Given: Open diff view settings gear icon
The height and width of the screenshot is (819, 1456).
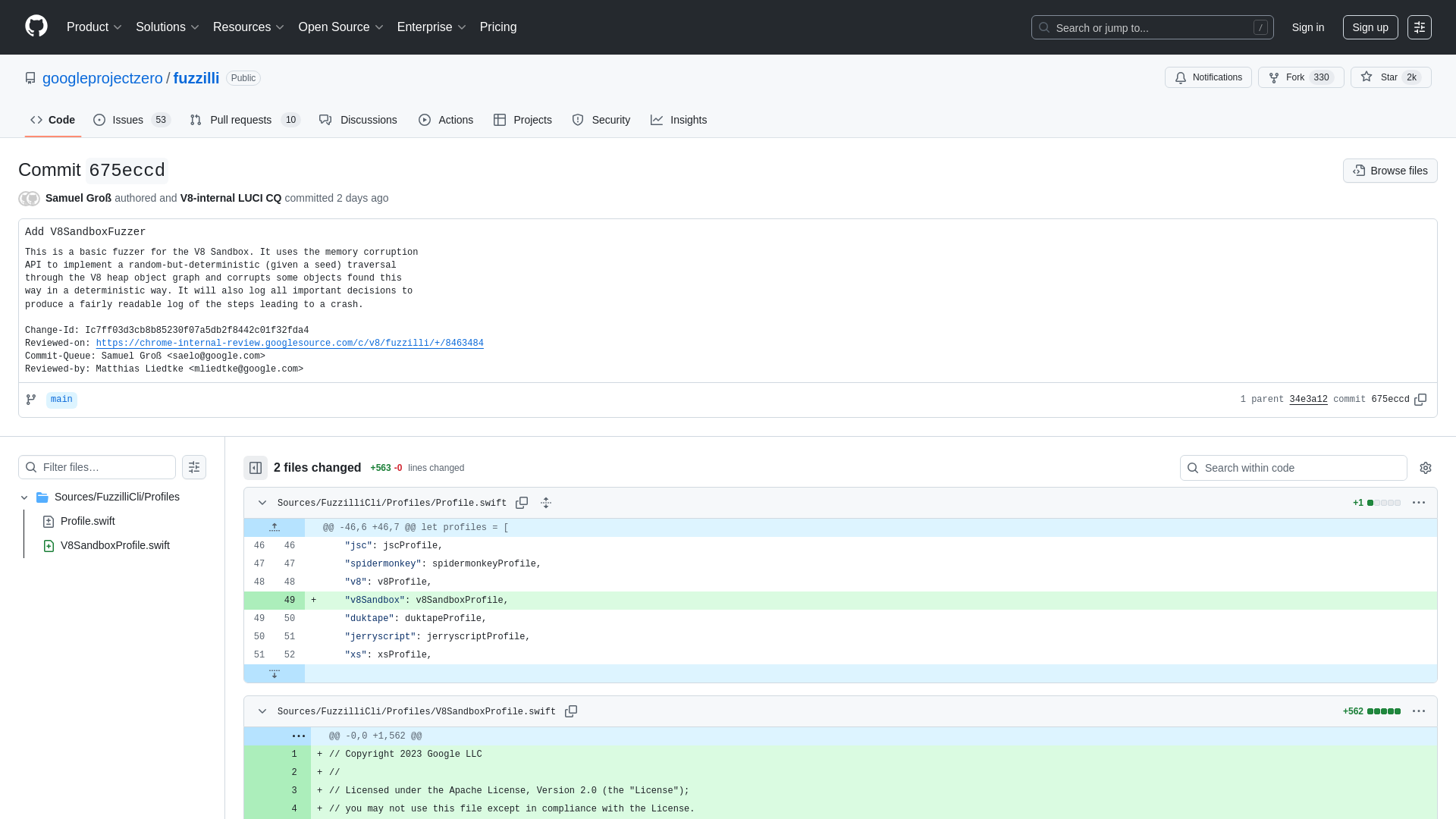Looking at the screenshot, I should coord(1426,468).
